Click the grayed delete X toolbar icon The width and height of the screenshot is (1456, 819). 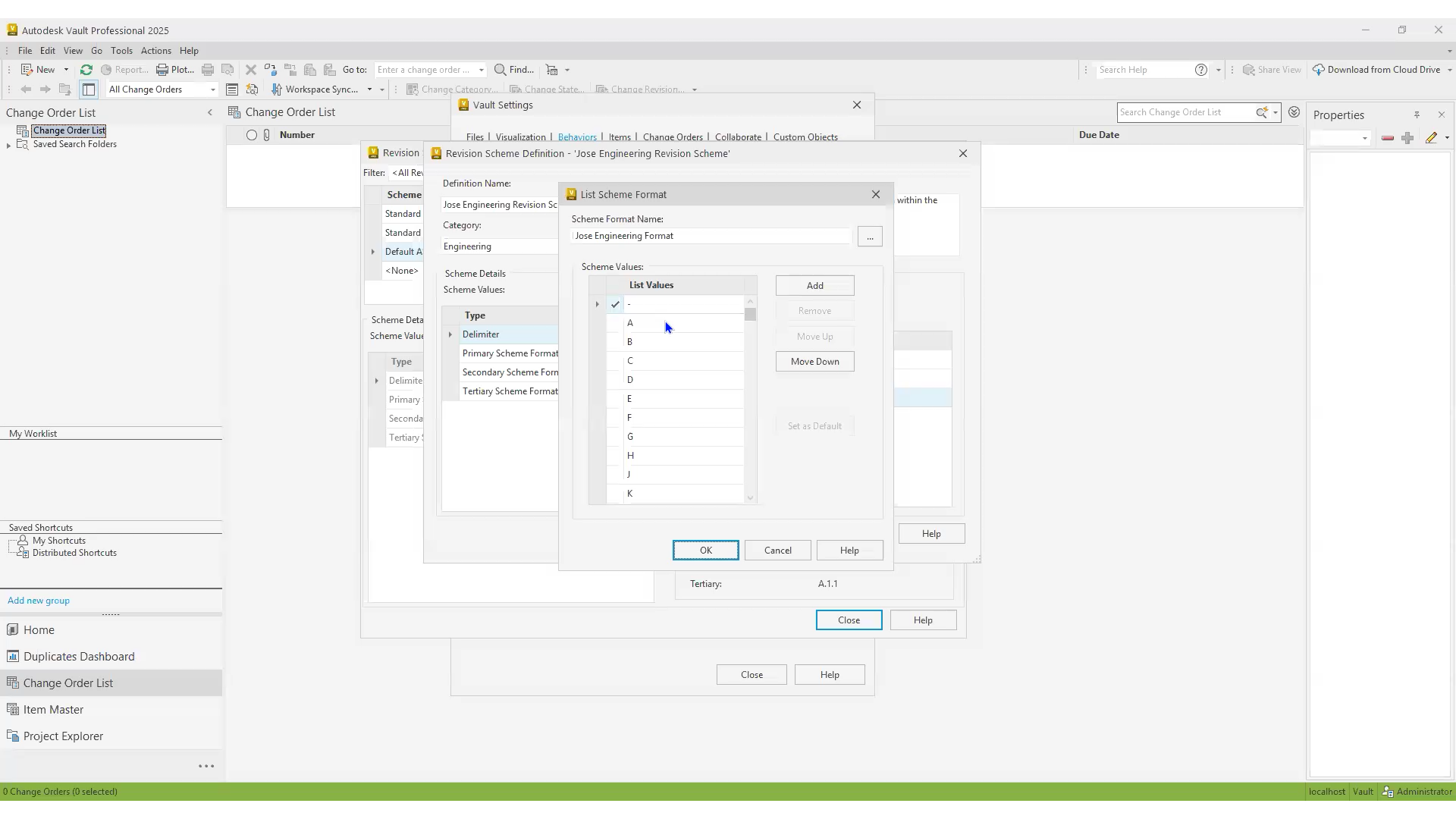pos(251,70)
